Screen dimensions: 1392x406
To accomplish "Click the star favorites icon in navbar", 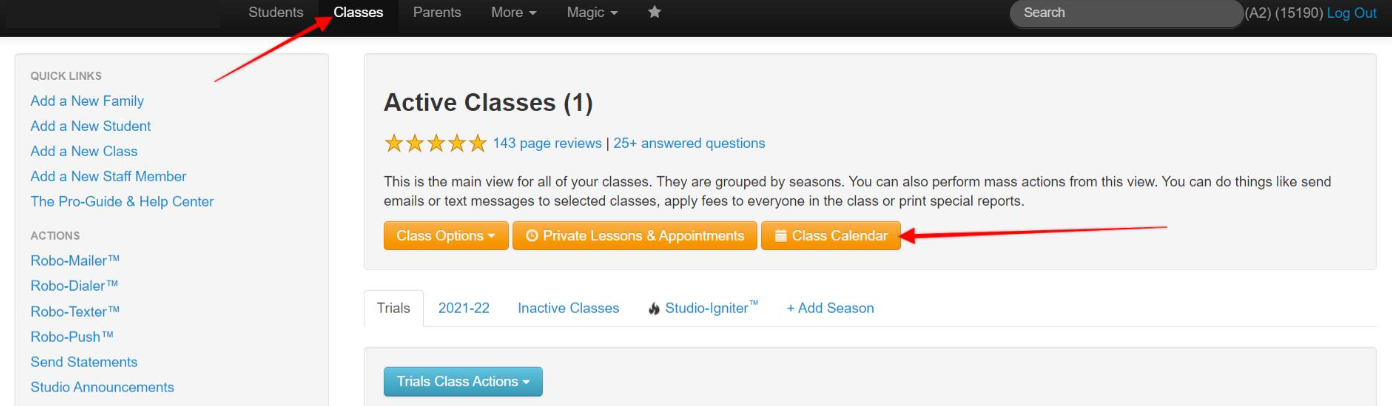I will pos(654,13).
